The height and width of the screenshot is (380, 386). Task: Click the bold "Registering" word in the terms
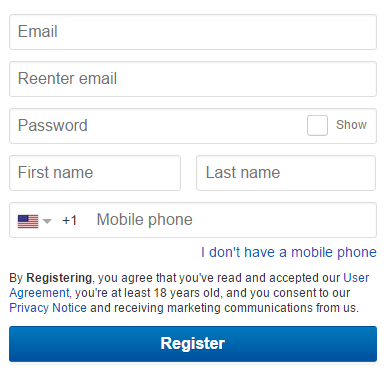59,278
